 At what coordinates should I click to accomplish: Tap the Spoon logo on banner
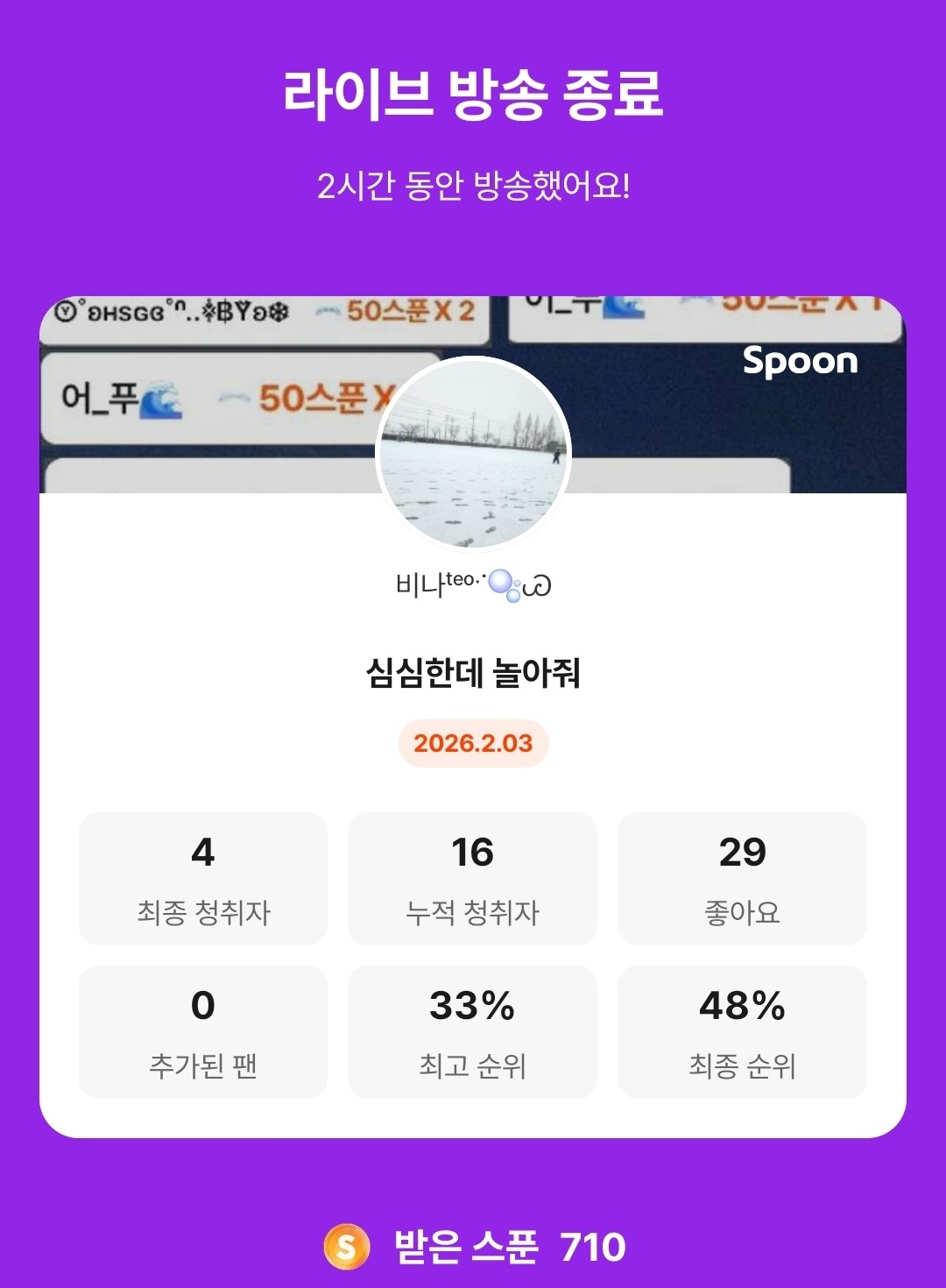tap(800, 361)
